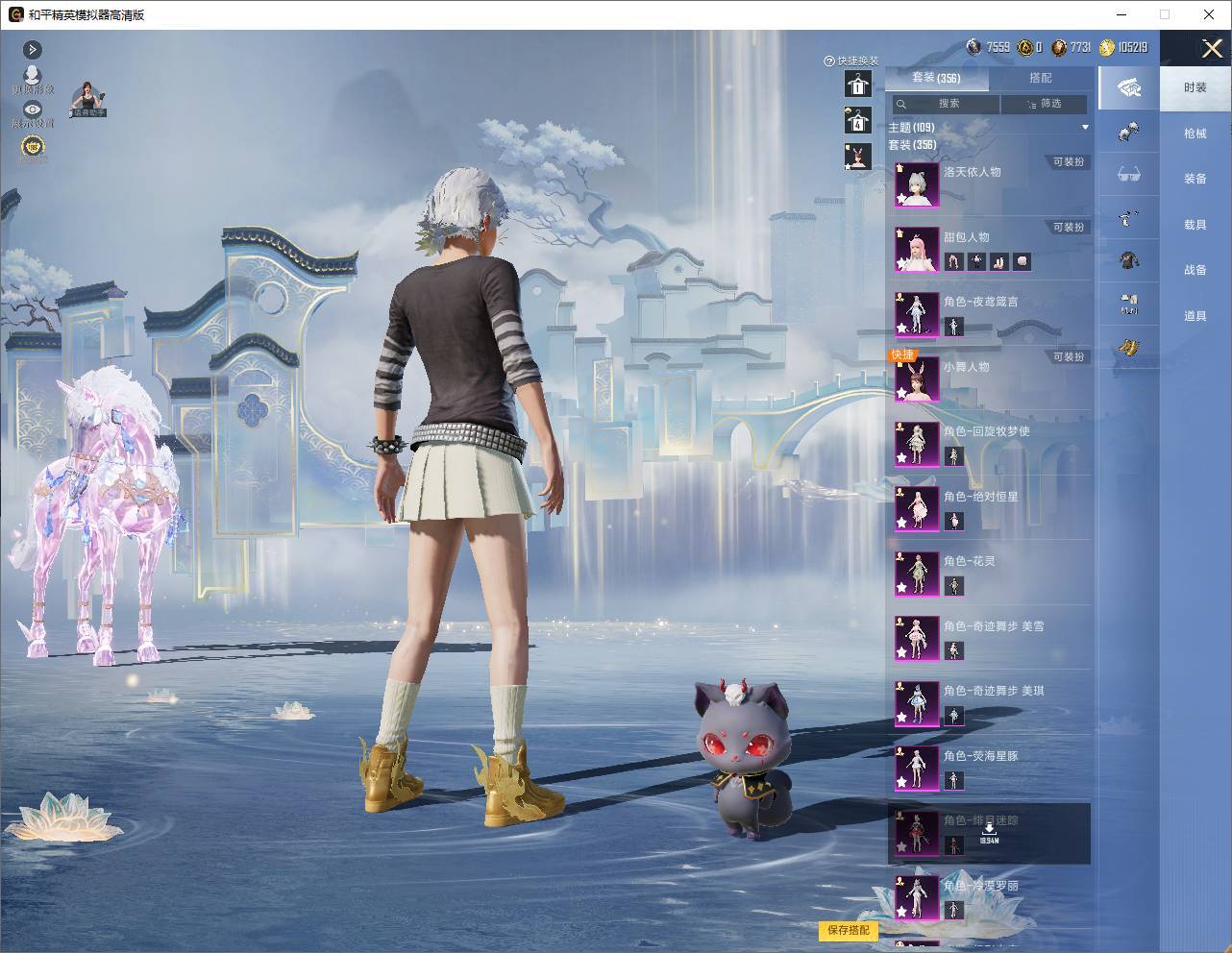The width and height of the screenshot is (1232, 953).
Task: Expand the collapsed arrow button at top left
Action: pos(32,49)
